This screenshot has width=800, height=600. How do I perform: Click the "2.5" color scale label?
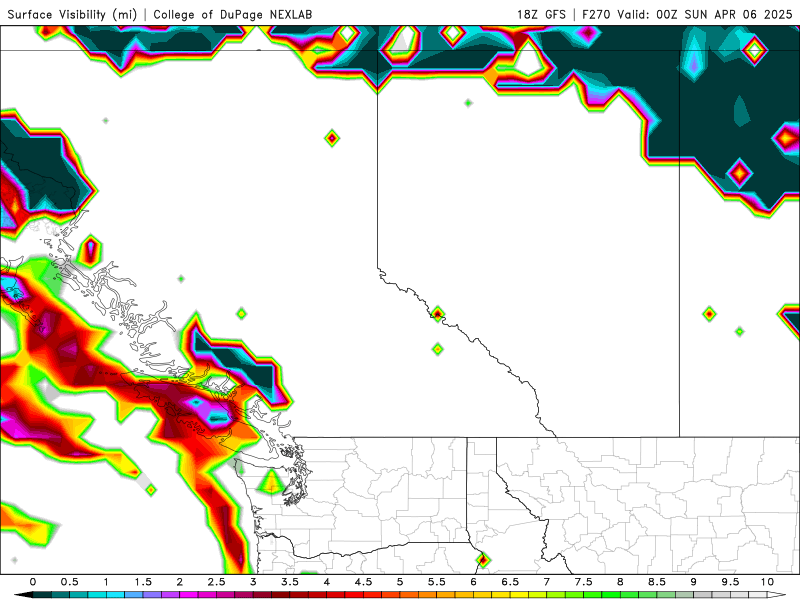click(216, 582)
